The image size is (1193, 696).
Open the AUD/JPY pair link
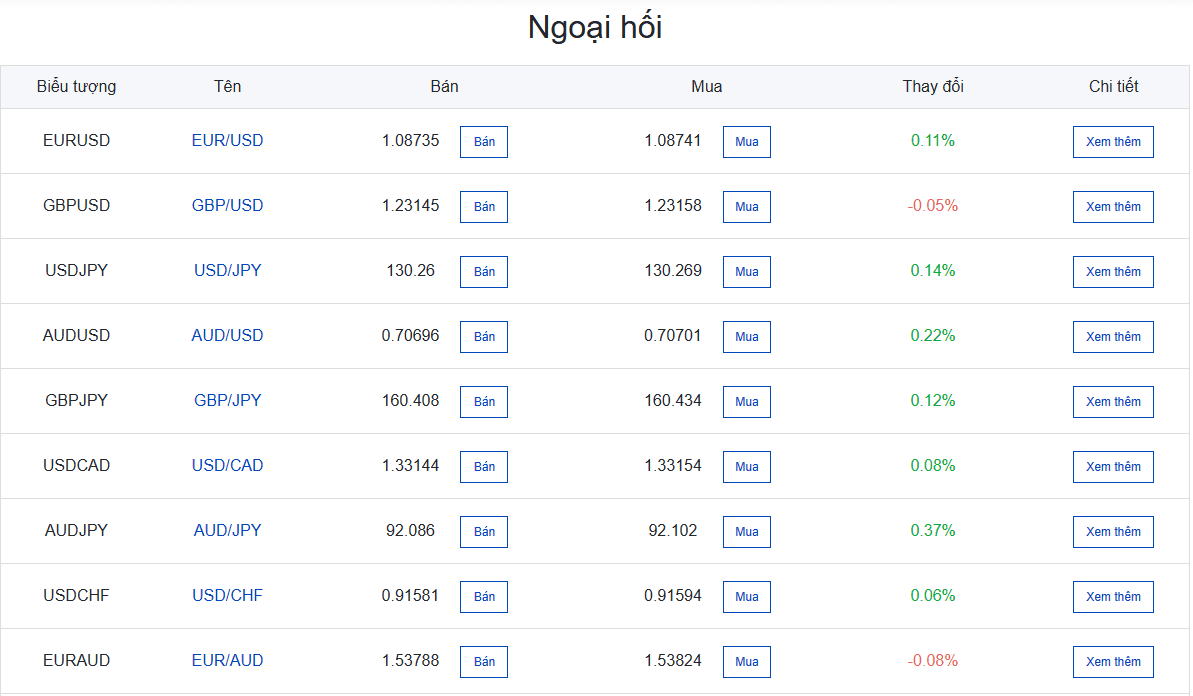coord(227,530)
